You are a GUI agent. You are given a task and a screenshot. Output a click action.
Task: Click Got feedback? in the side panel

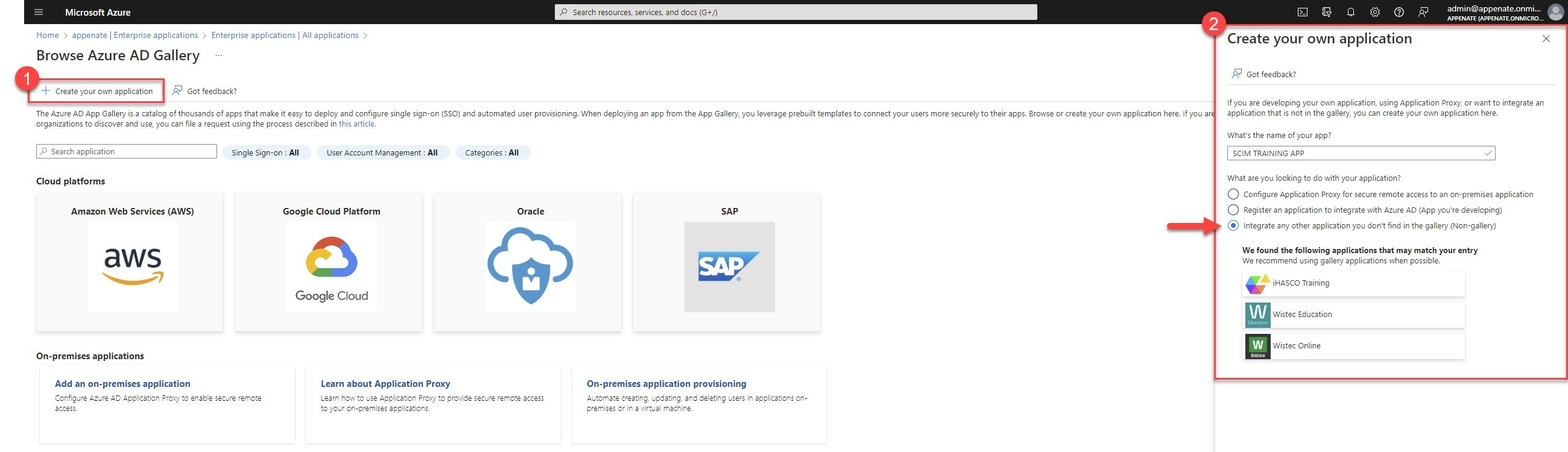1263,74
